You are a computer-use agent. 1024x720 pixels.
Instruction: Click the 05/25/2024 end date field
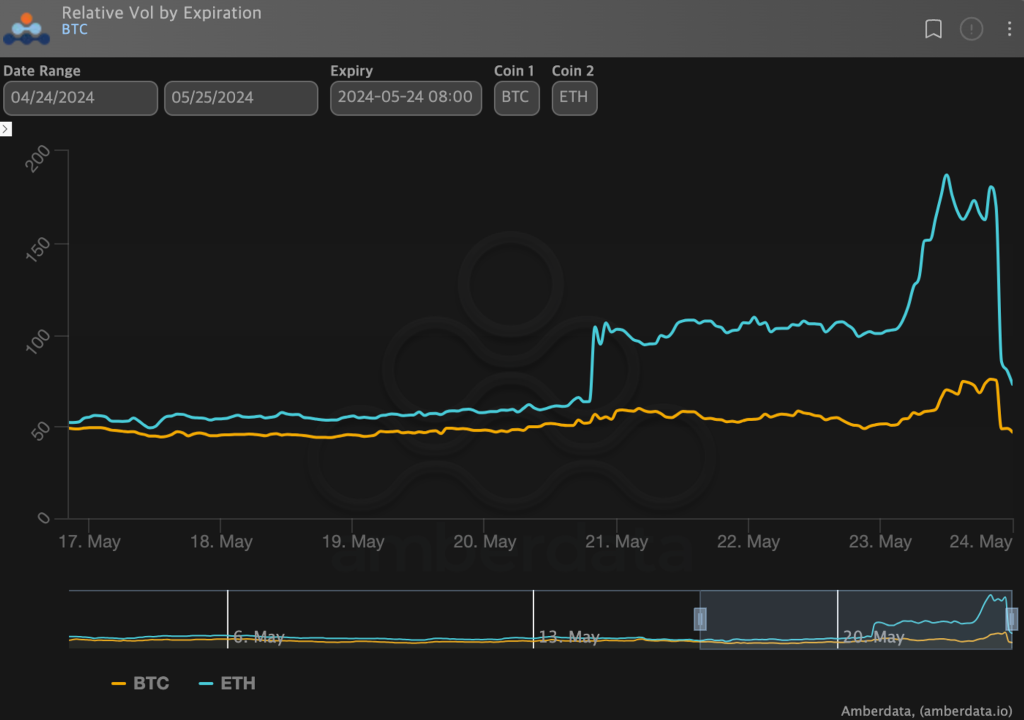(240, 98)
